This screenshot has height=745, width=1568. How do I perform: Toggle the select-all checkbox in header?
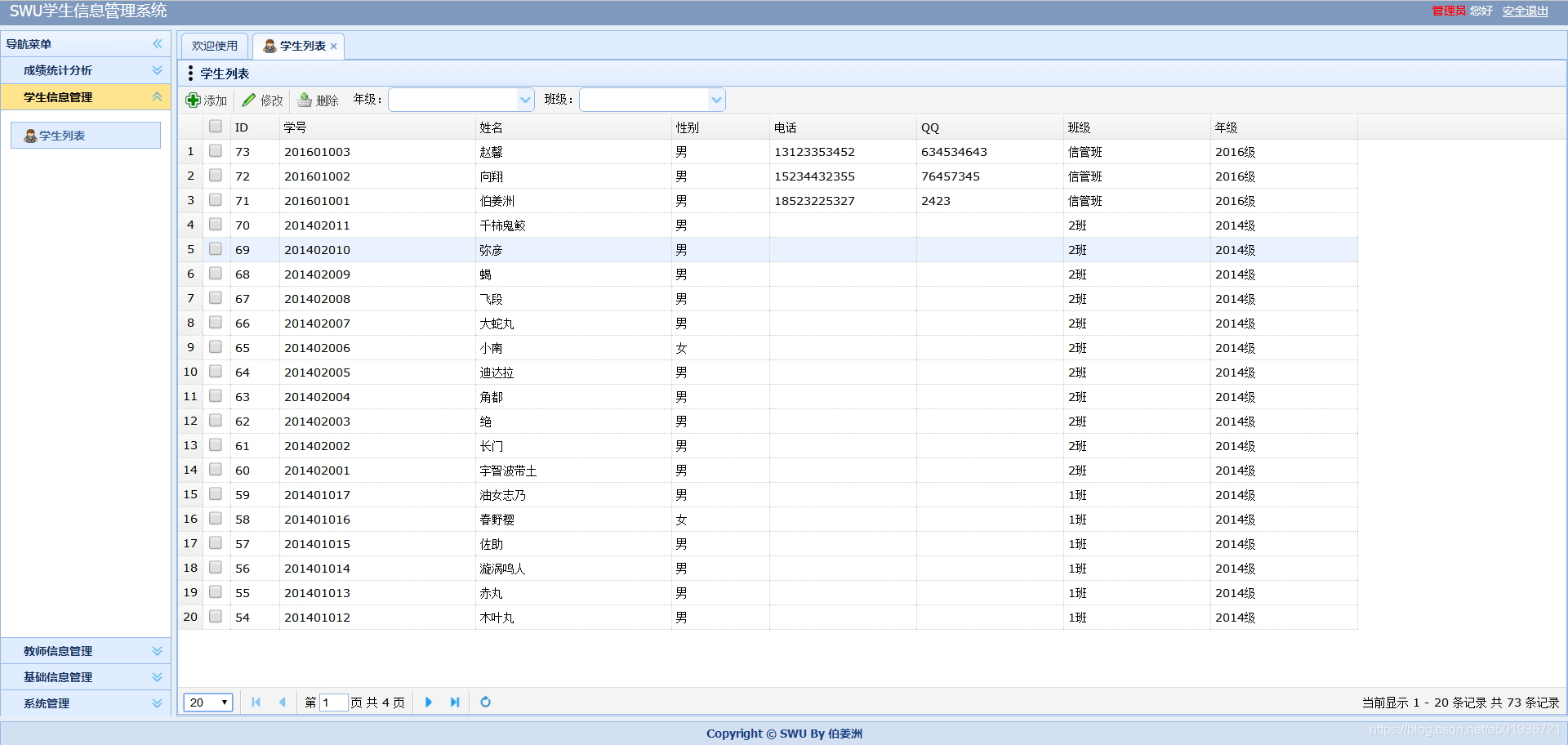216,126
